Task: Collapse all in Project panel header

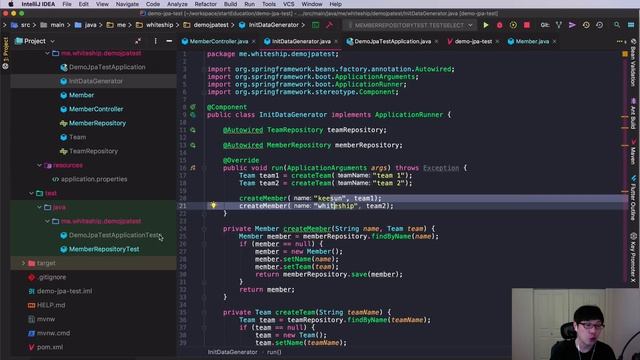Action: [138, 41]
